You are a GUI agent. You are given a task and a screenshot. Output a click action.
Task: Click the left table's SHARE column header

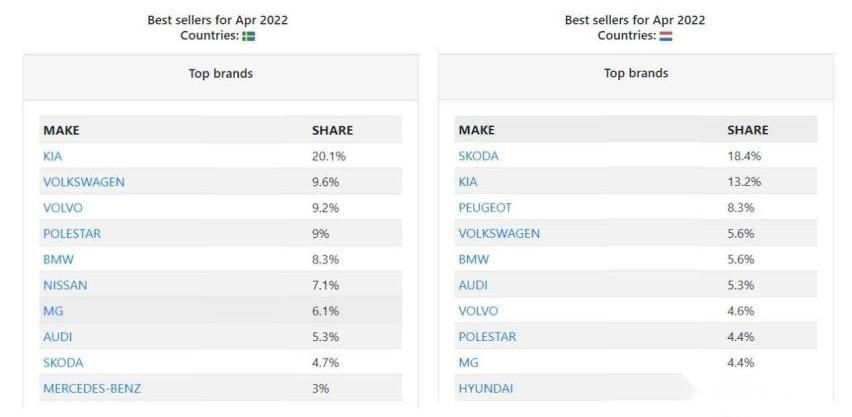click(x=332, y=130)
